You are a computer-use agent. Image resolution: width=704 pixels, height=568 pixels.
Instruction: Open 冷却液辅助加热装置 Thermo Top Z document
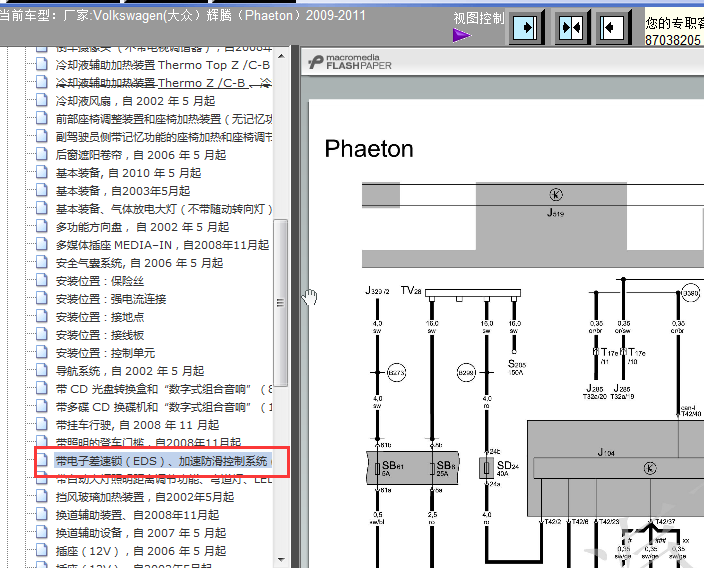[163, 65]
